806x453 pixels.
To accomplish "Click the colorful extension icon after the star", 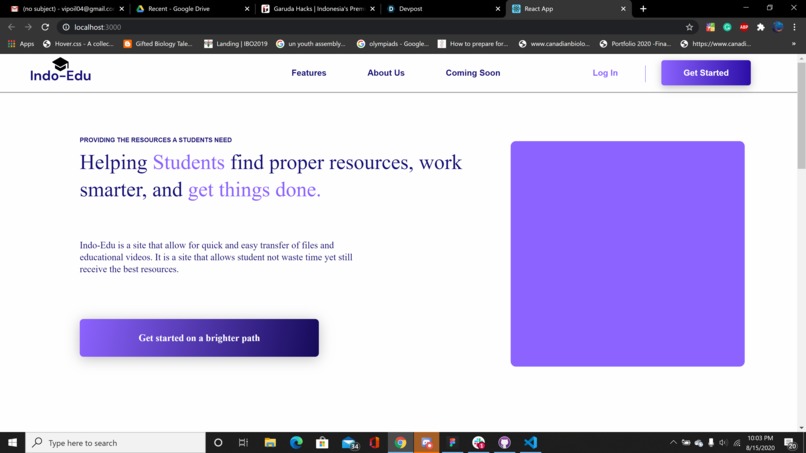I will (710, 27).
